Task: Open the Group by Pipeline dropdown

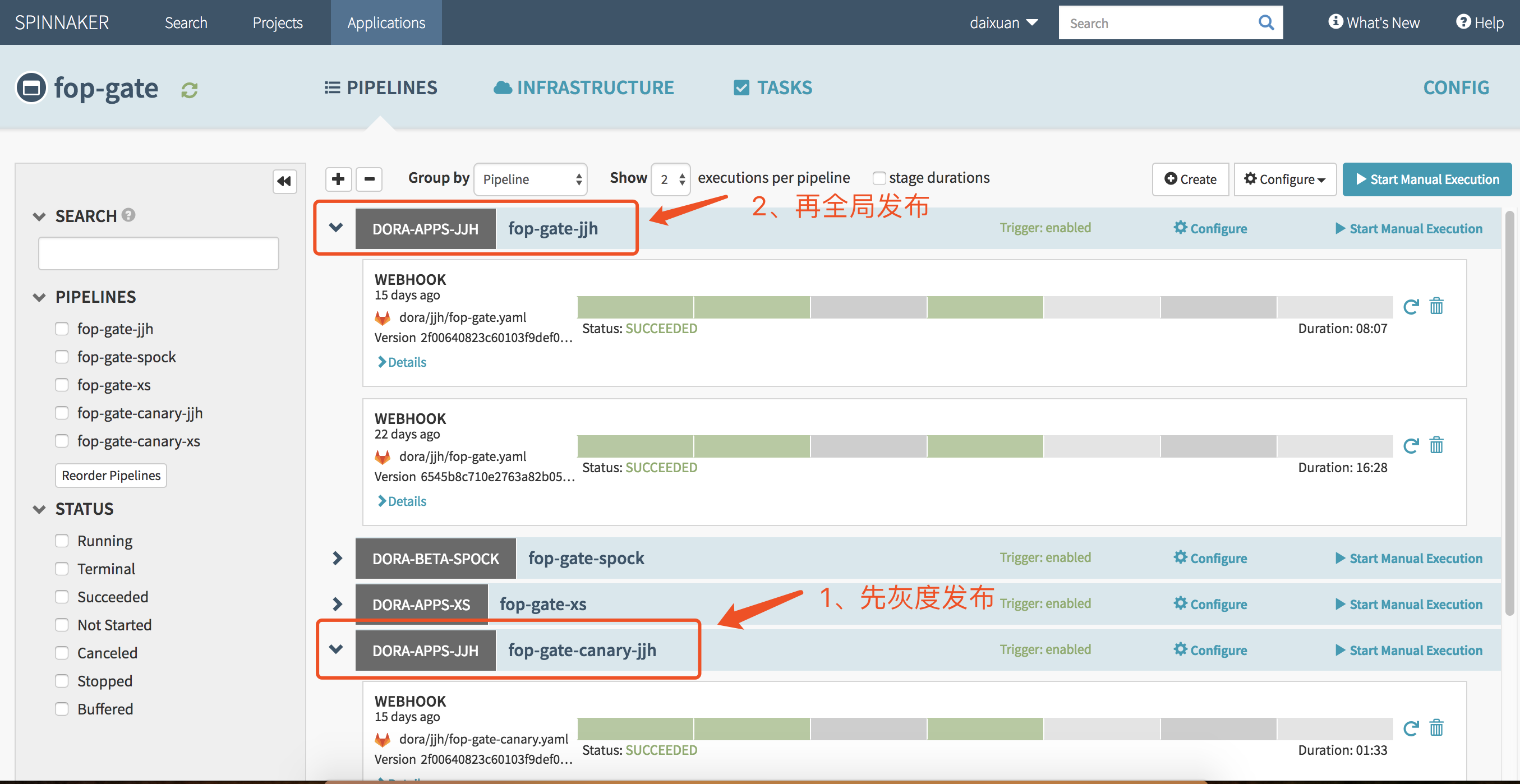Action: [529, 179]
